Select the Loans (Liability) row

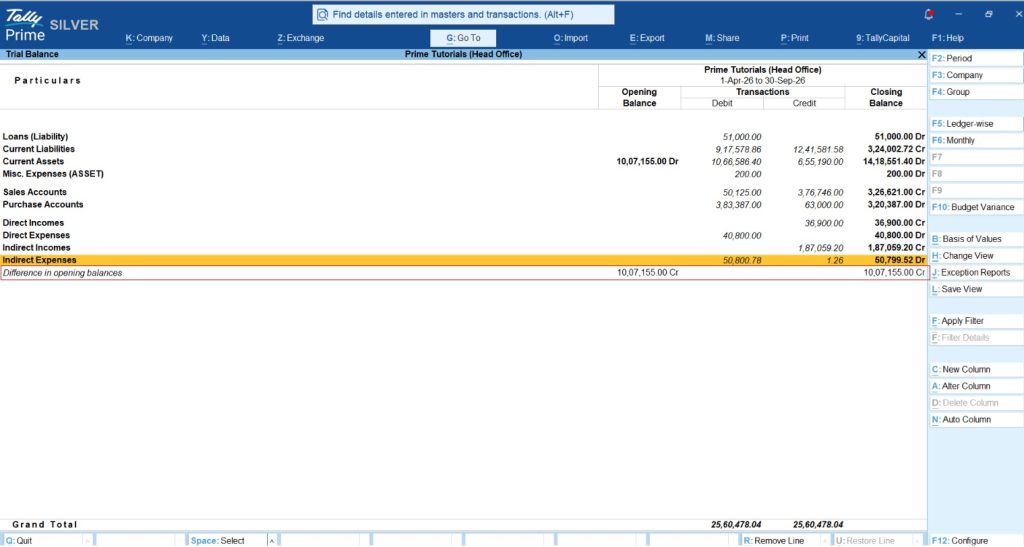(463, 136)
